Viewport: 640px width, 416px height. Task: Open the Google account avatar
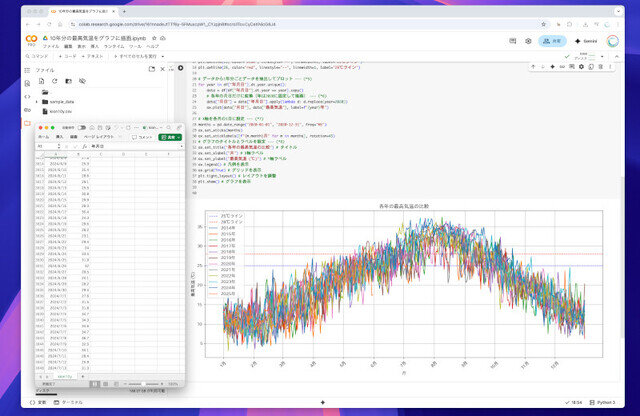click(x=612, y=41)
